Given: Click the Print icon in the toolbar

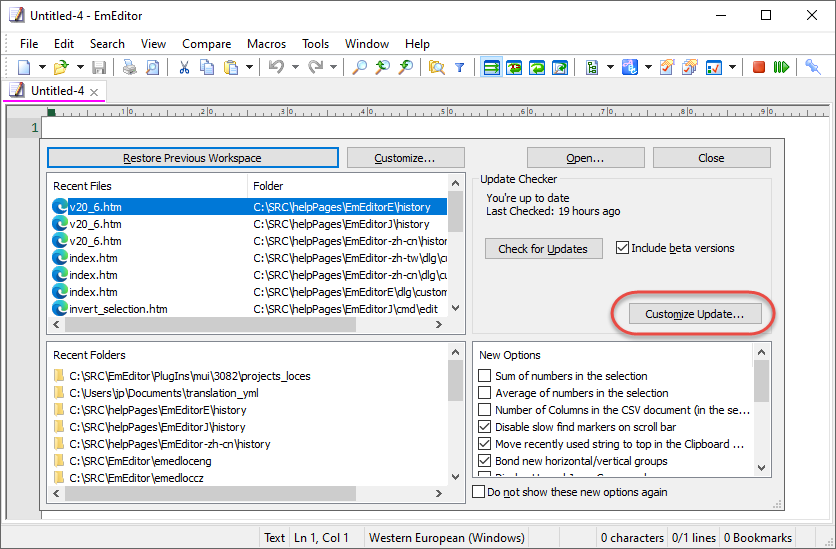Looking at the screenshot, I should point(130,68).
